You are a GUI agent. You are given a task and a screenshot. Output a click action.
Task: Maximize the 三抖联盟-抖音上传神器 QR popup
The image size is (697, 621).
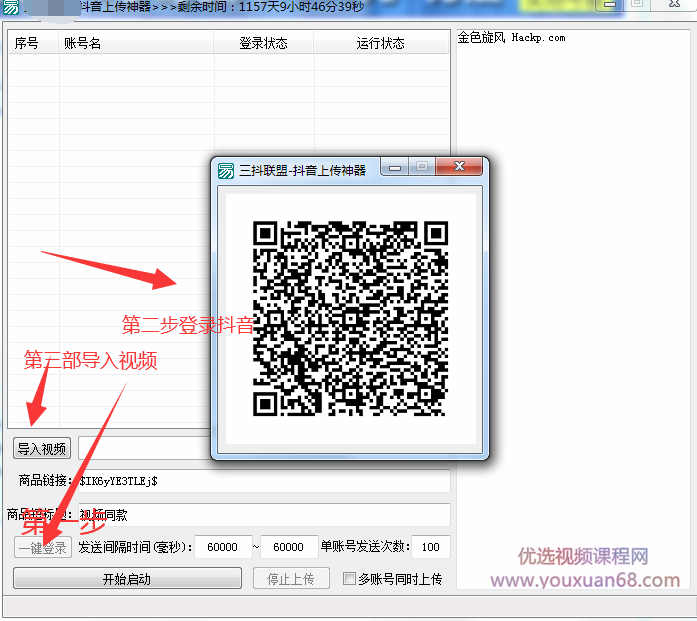click(422, 166)
